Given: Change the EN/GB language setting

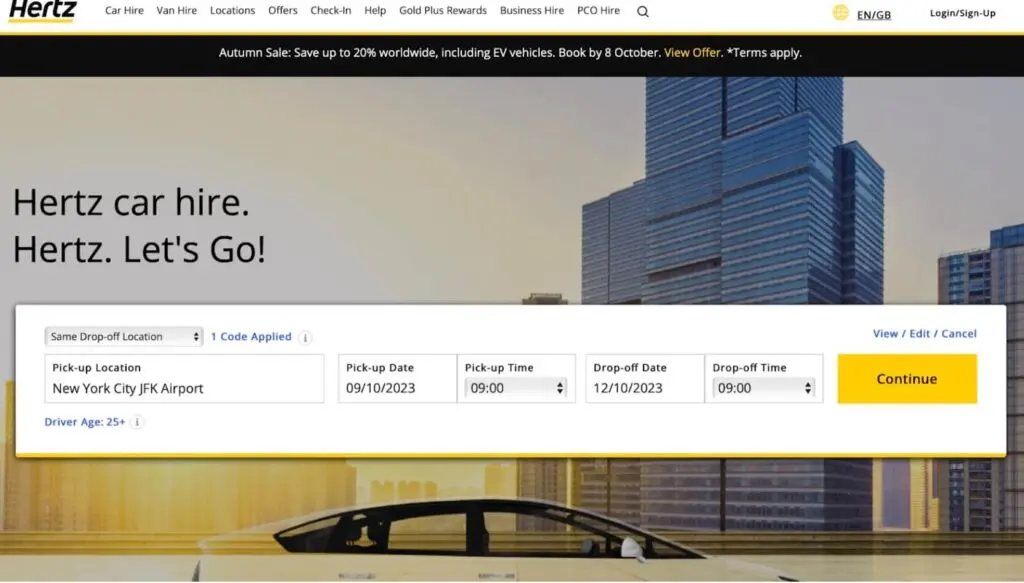Looking at the screenshot, I should point(874,14).
